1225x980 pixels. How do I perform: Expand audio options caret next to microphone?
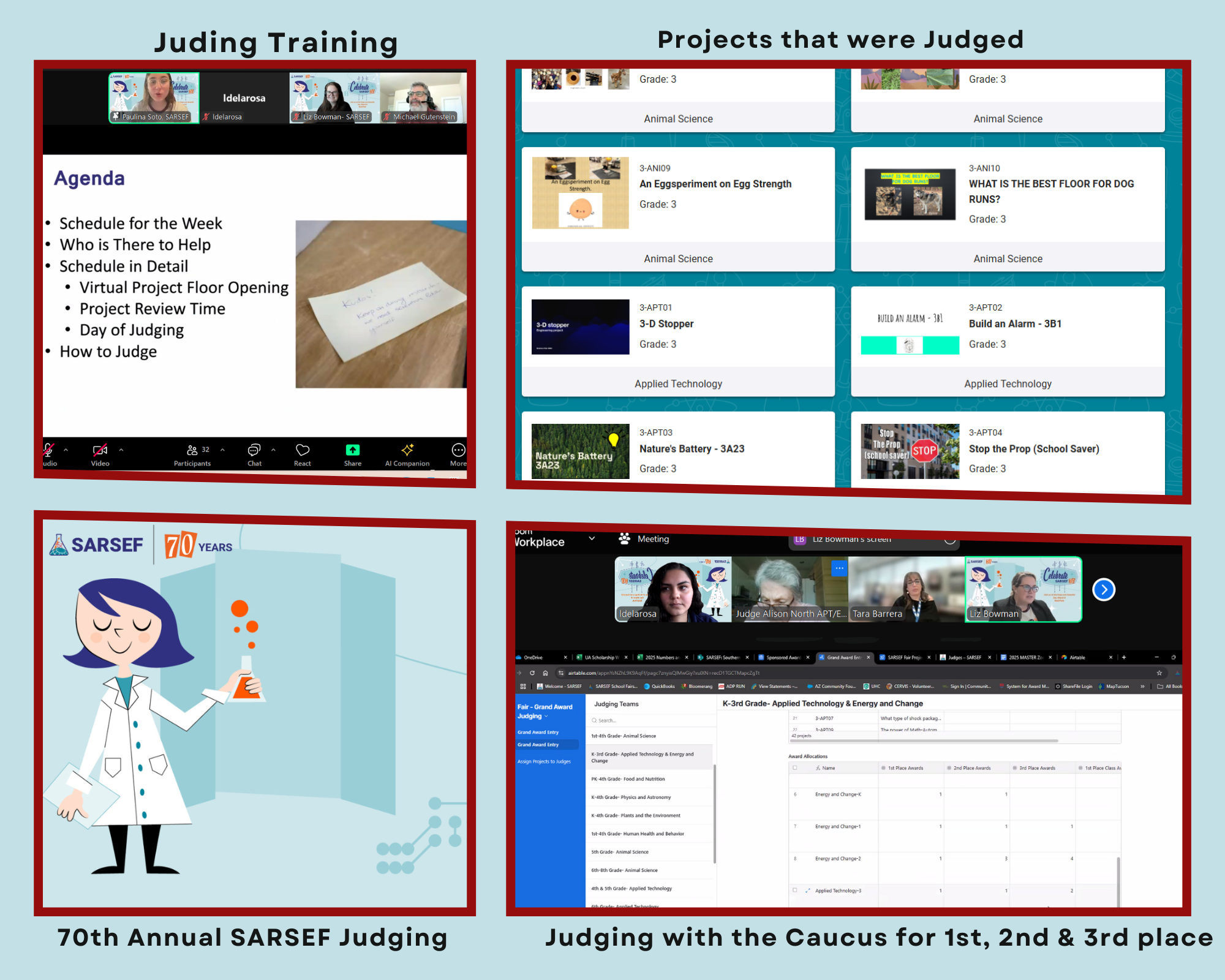point(66,450)
